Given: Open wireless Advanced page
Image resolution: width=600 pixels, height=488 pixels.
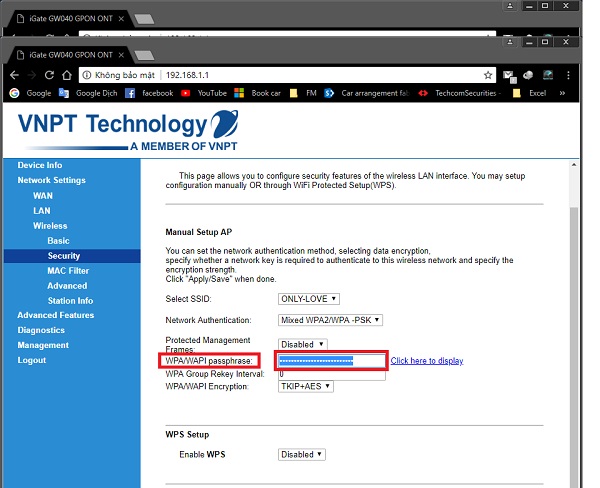Looking at the screenshot, I should pos(67,286).
